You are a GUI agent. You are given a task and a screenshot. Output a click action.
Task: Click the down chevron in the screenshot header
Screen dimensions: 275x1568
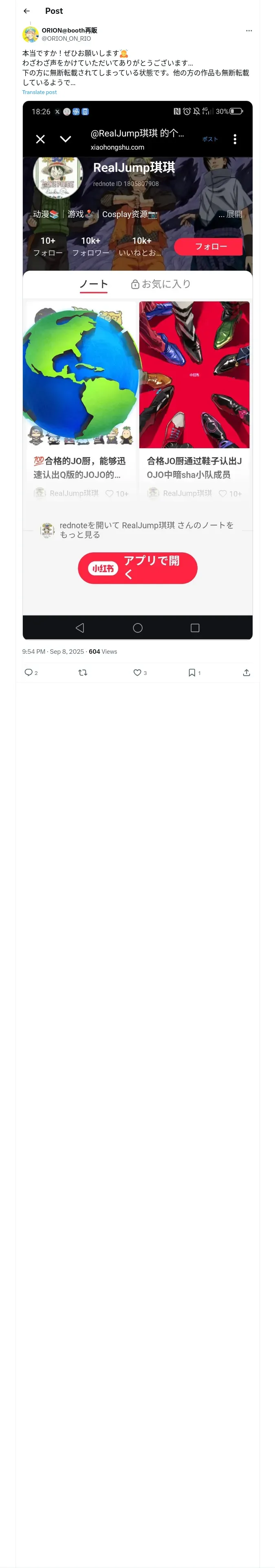pyautogui.click(x=65, y=139)
